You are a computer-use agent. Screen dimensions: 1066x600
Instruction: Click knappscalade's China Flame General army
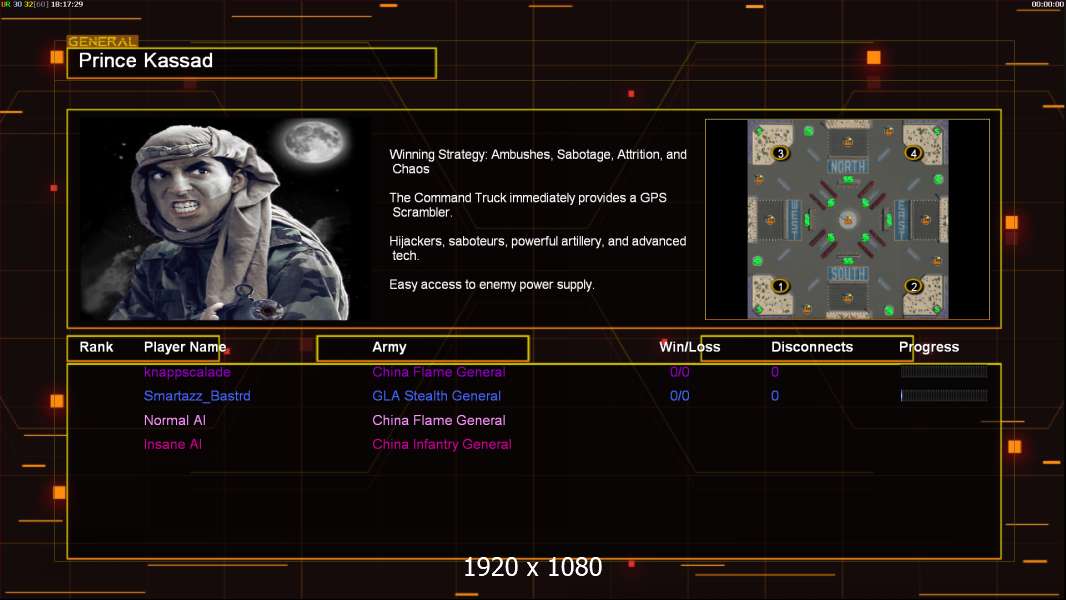tap(439, 372)
